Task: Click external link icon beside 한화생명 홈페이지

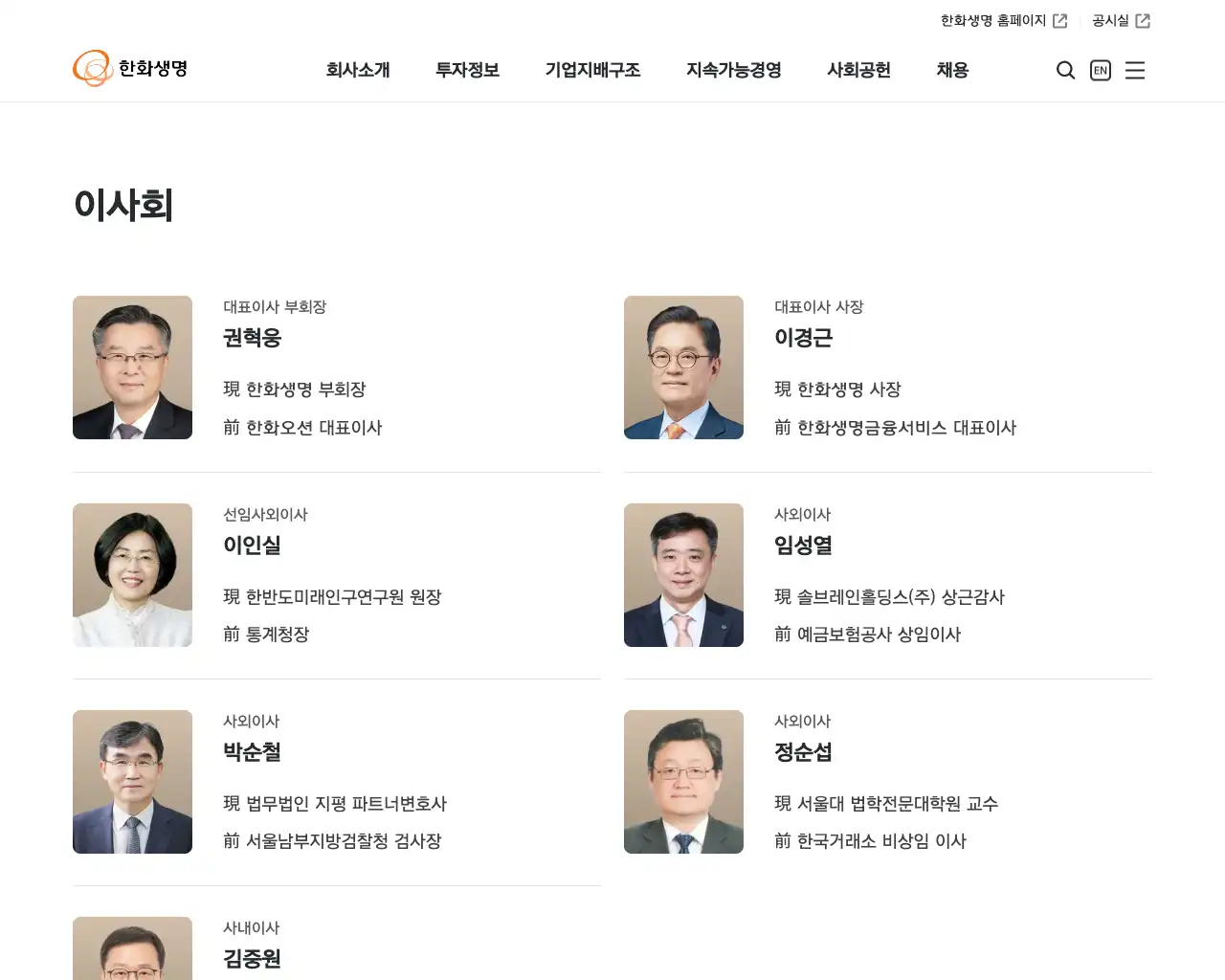Action: (x=1060, y=21)
